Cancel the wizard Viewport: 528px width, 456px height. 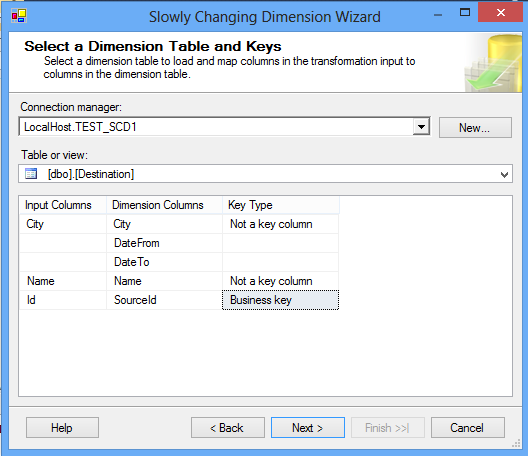(468, 428)
